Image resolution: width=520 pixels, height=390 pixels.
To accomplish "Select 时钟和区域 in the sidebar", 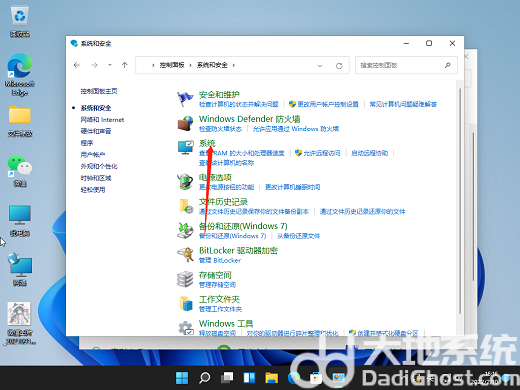I will (96, 178).
